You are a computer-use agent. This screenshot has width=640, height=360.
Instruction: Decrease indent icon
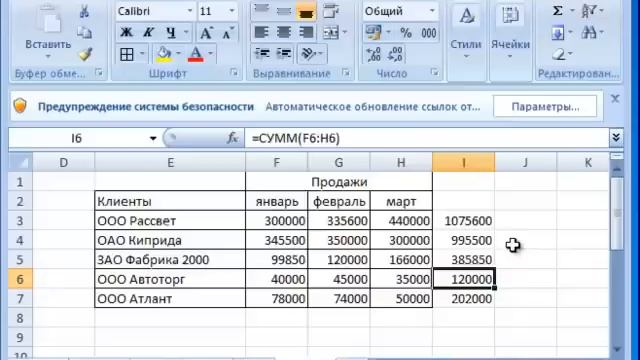pyautogui.click(x=262, y=53)
